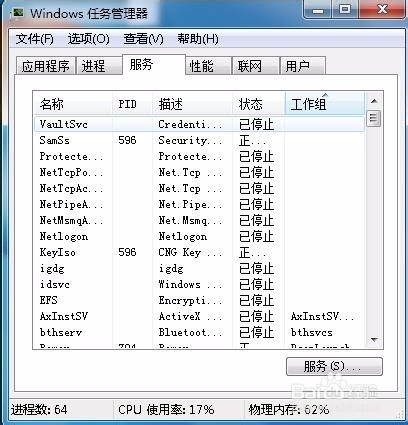The image size is (408, 425).
Task: Open the 文件(F) menu
Action: tap(34, 39)
